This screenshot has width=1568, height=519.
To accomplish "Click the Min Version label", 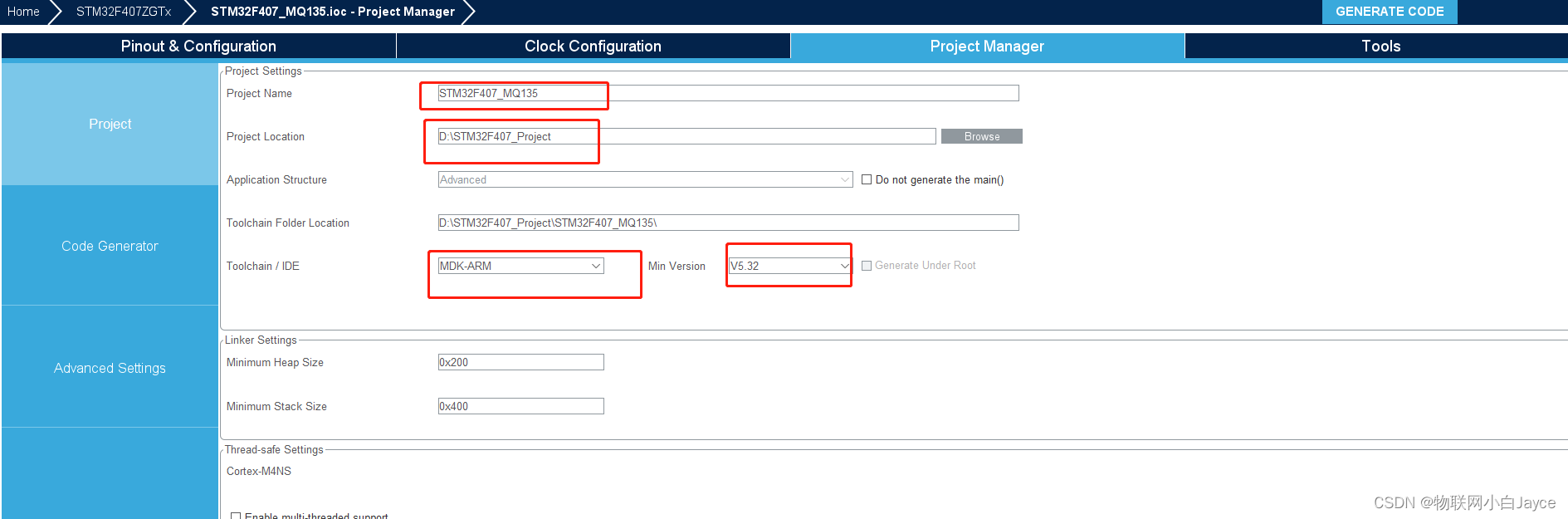I will click(x=677, y=266).
